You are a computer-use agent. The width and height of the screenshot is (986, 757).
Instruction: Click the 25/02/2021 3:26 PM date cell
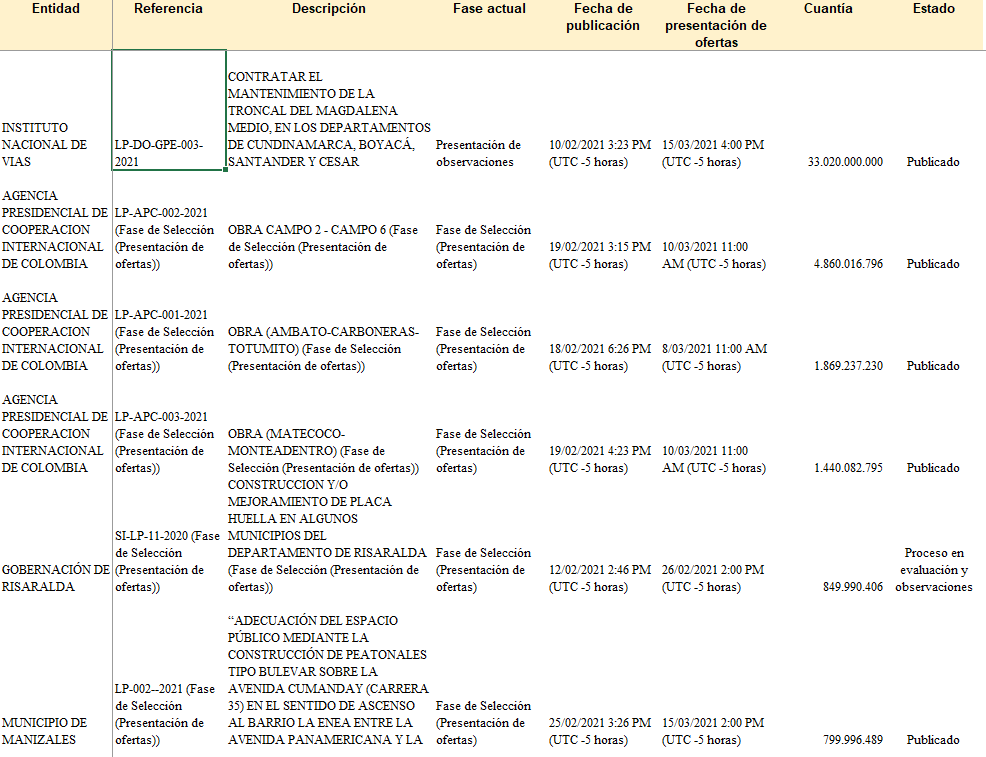(599, 731)
